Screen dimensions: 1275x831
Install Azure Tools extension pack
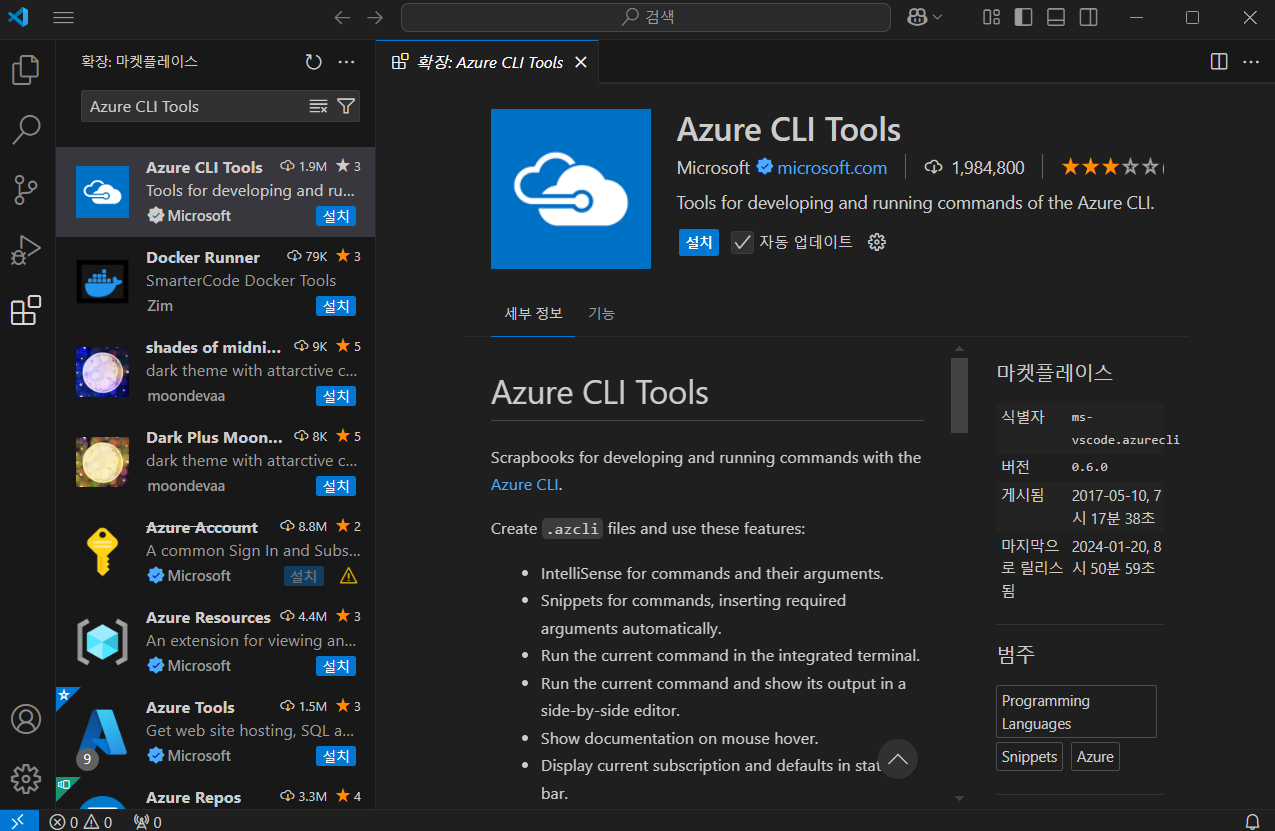pos(336,756)
